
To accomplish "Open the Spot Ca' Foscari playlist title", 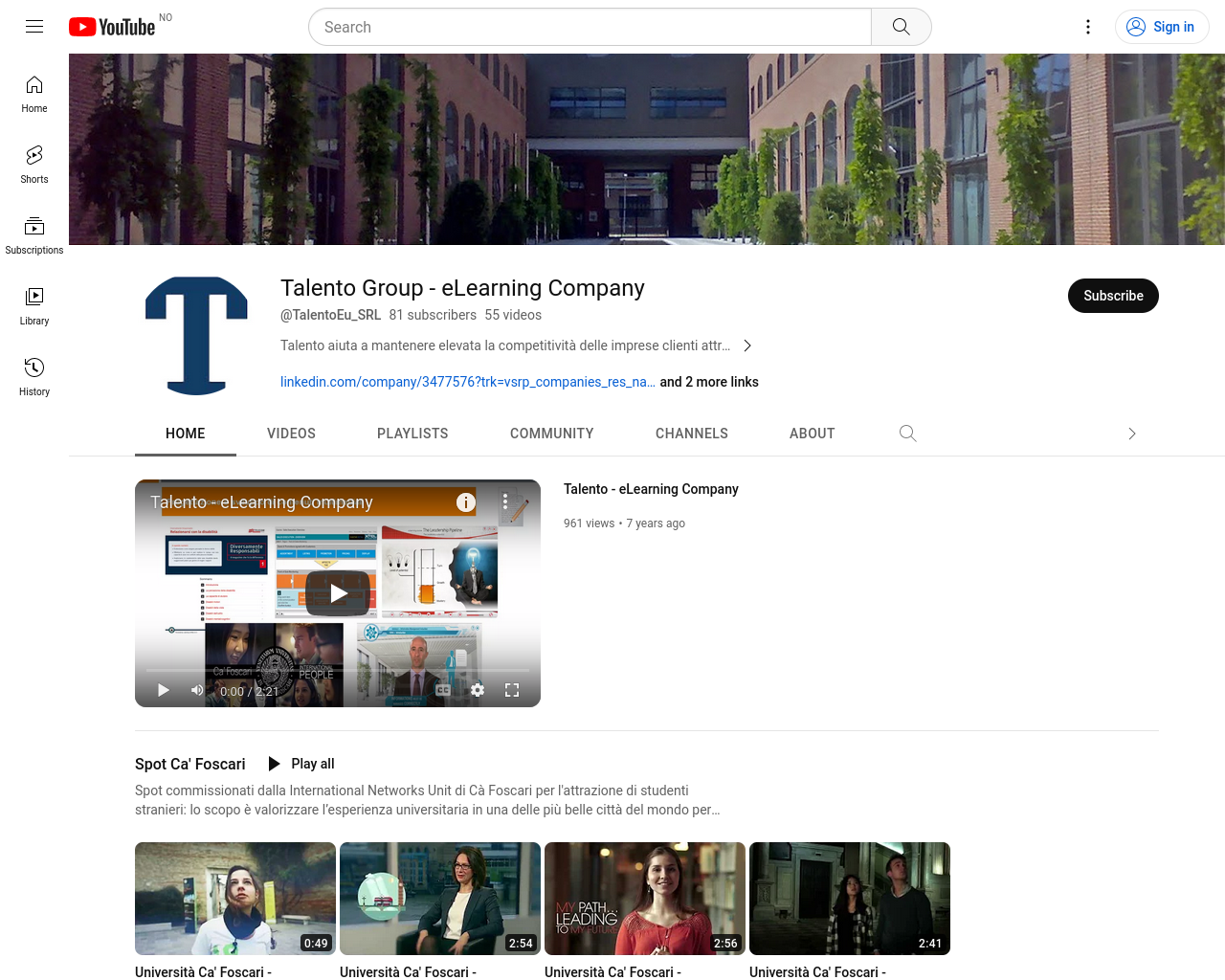I will (189, 764).
